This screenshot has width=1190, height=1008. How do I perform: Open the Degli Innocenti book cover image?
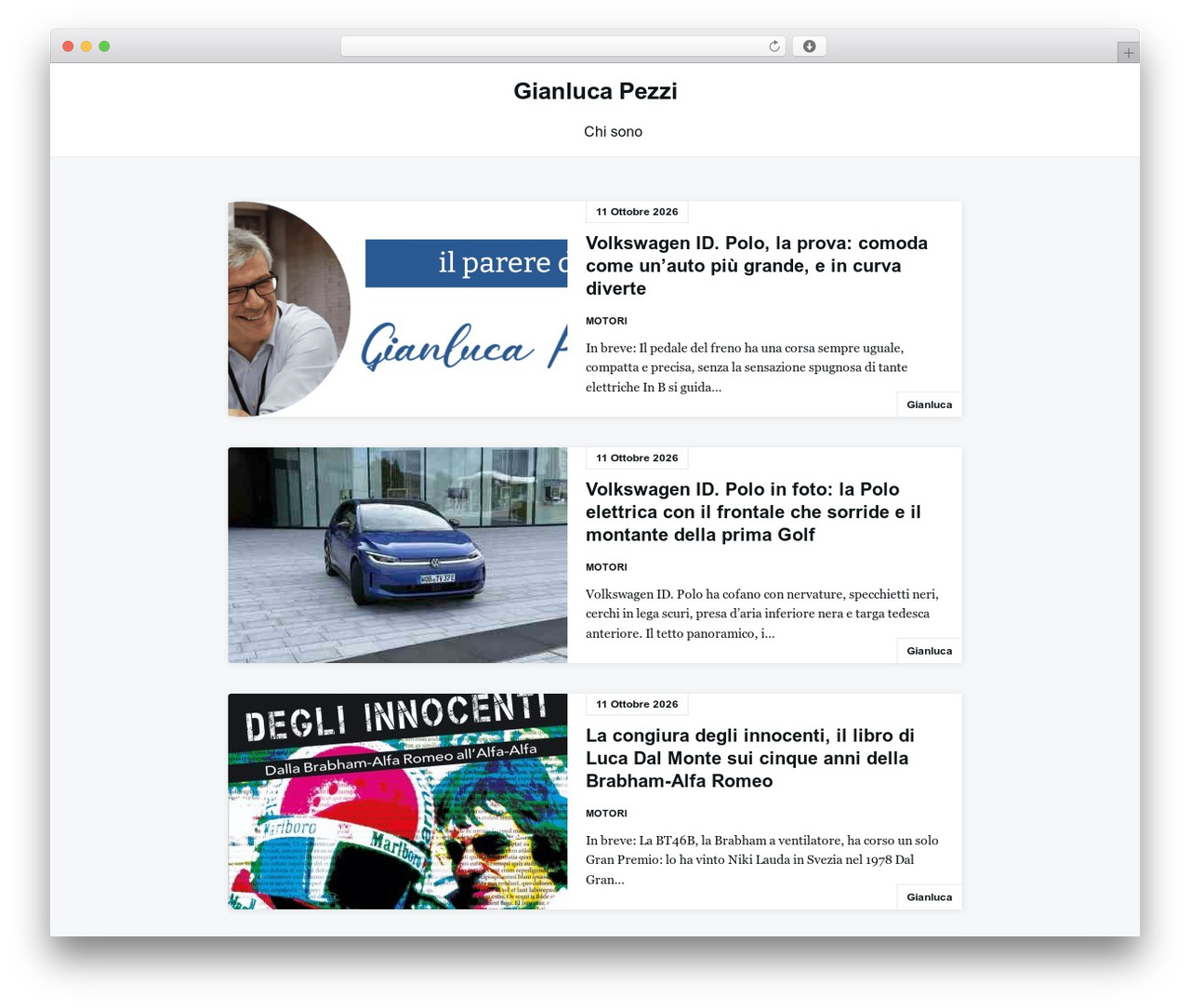pos(398,802)
